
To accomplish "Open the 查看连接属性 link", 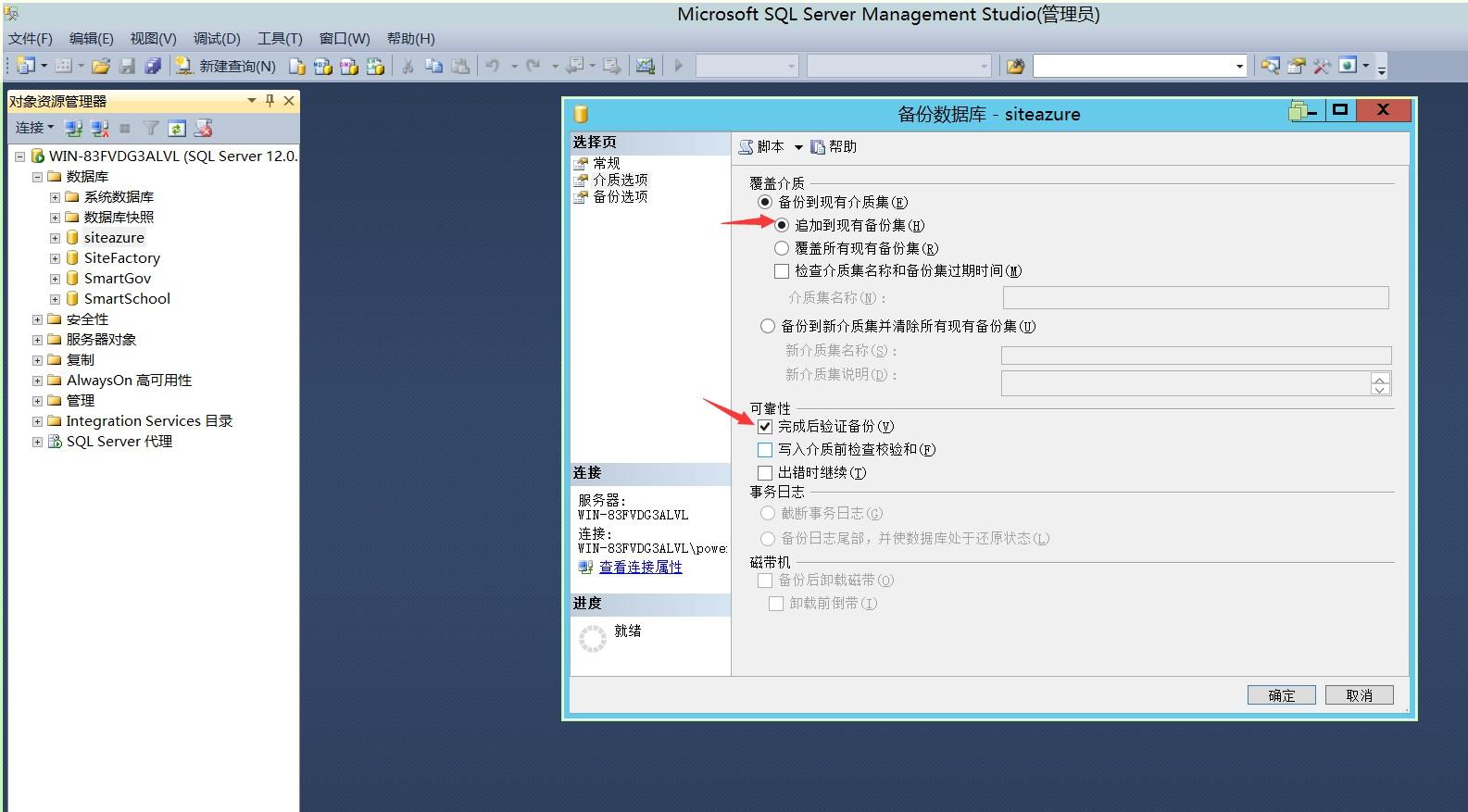I will (x=640, y=568).
